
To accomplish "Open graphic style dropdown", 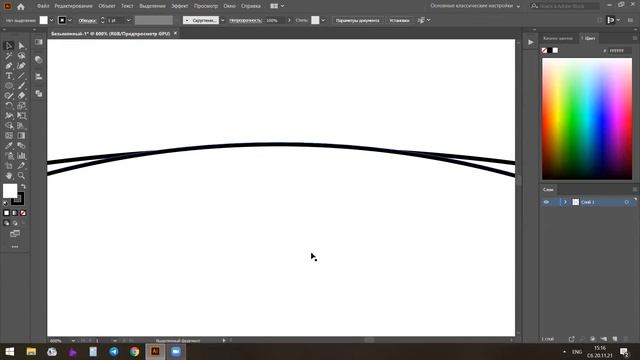I will (323, 20).
